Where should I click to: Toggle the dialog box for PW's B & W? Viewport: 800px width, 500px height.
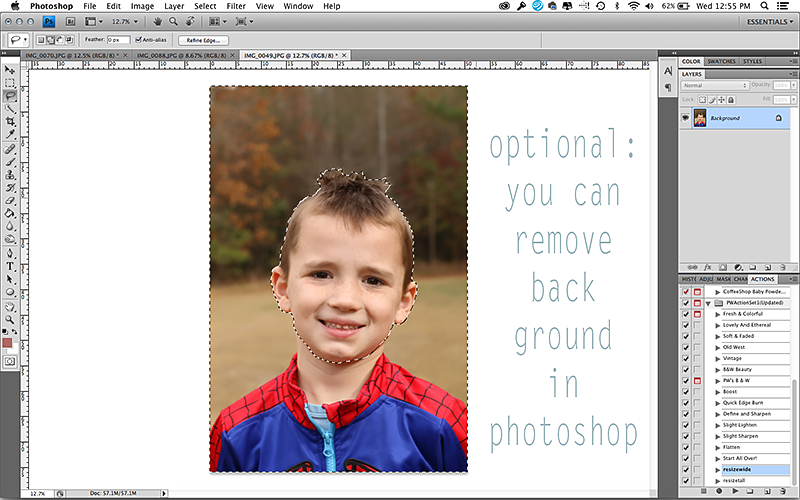(x=697, y=381)
